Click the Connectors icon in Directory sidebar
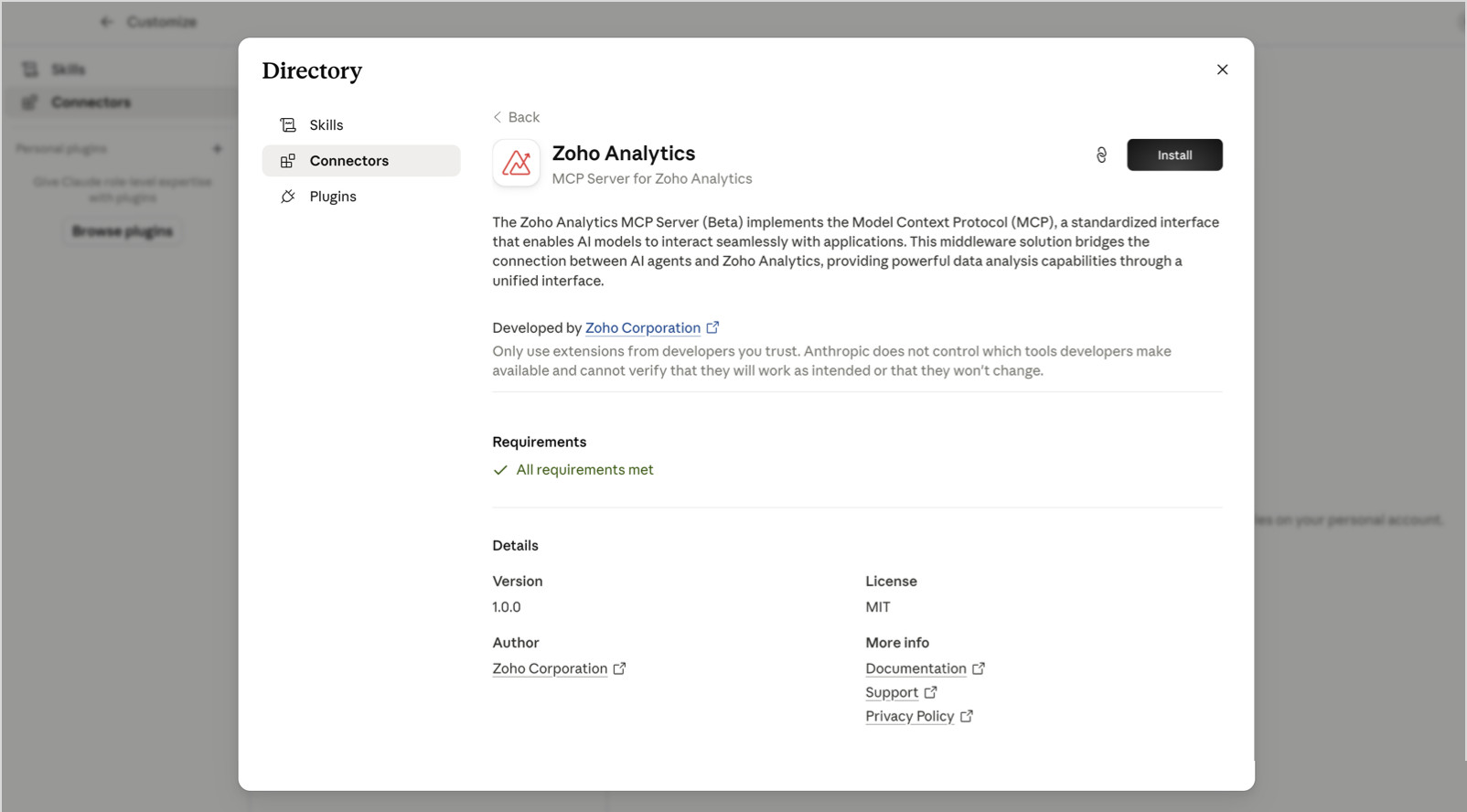This screenshot has height=812, width=1467. click(x=288, y=161)
